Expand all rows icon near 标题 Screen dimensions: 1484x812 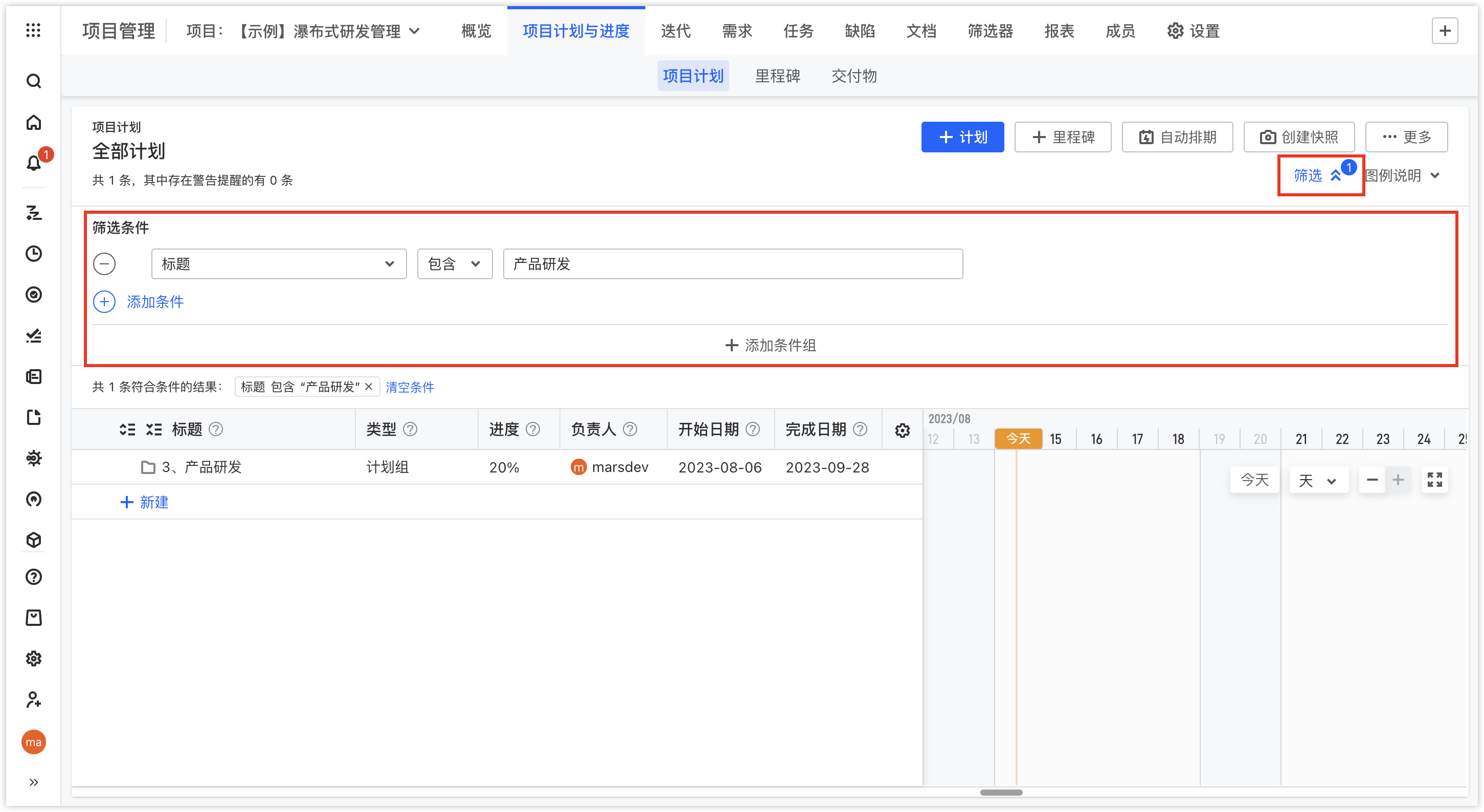[x=127, y=429]
